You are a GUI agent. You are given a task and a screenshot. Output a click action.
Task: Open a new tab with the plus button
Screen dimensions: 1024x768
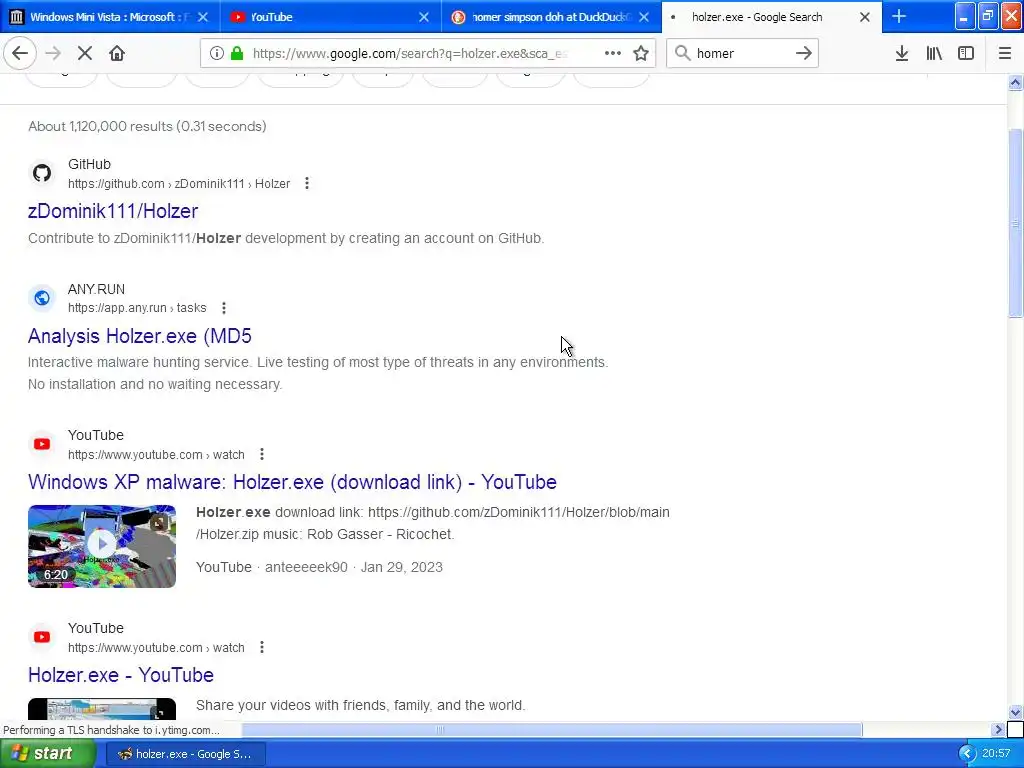[899, 16]
